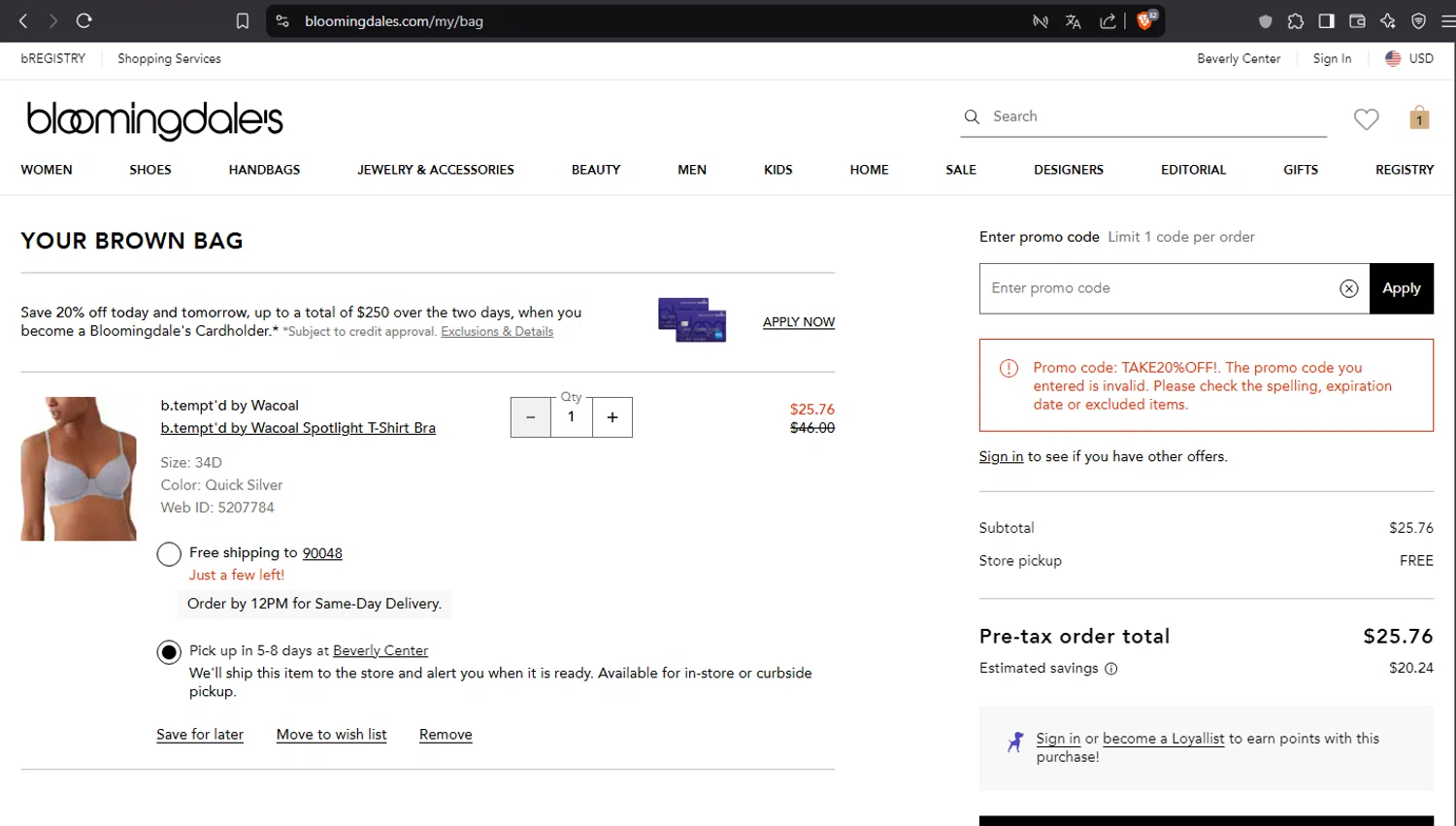The height and width of the screenshot is (826, 1456).
Task: Open the REGISTRY menu
Action: pos(1405,170)
